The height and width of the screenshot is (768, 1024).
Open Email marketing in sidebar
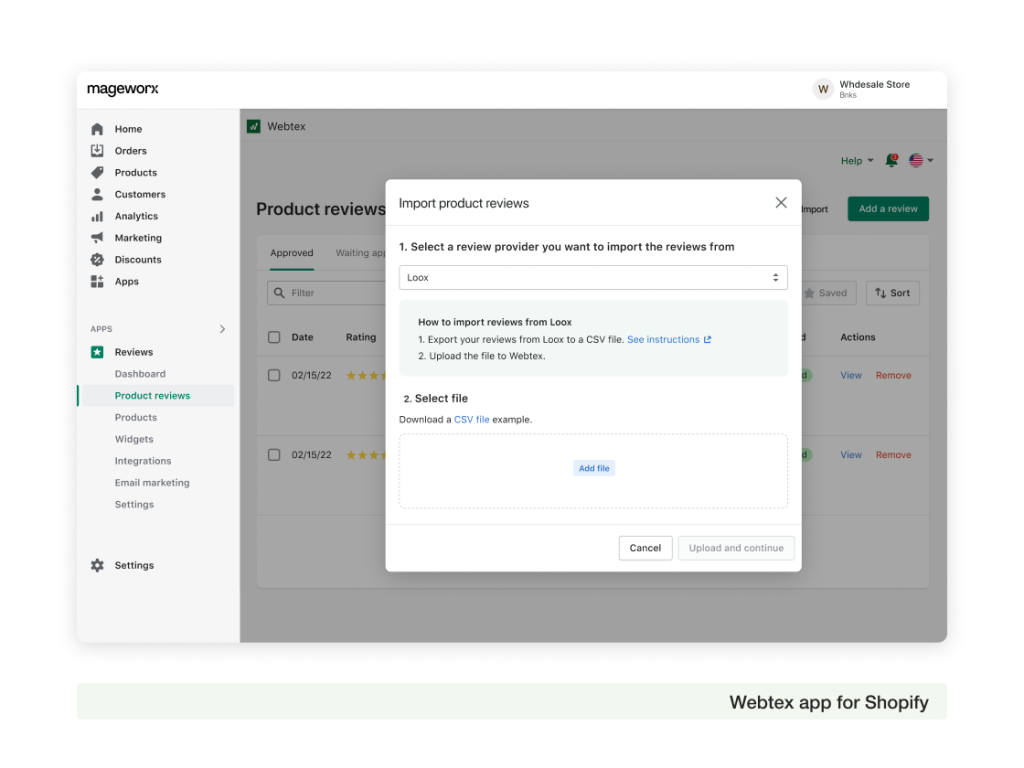(152, 483)
